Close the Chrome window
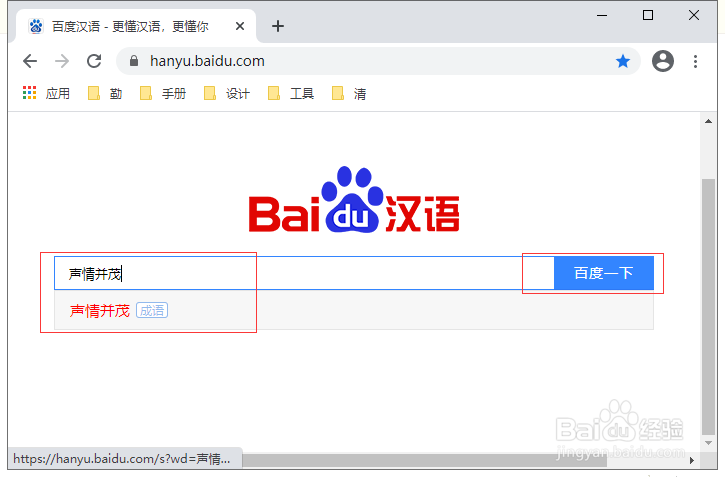This screenshot has width=725, height=477. 694,15
